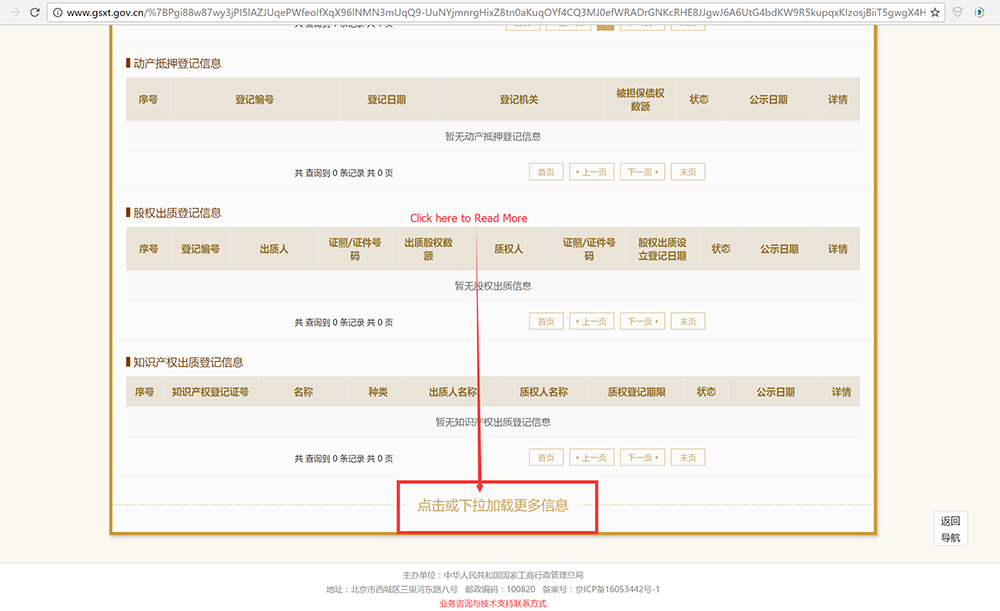Click 详情 header in 动产抵押 table
1000x611 pixels.
point(837,99)
